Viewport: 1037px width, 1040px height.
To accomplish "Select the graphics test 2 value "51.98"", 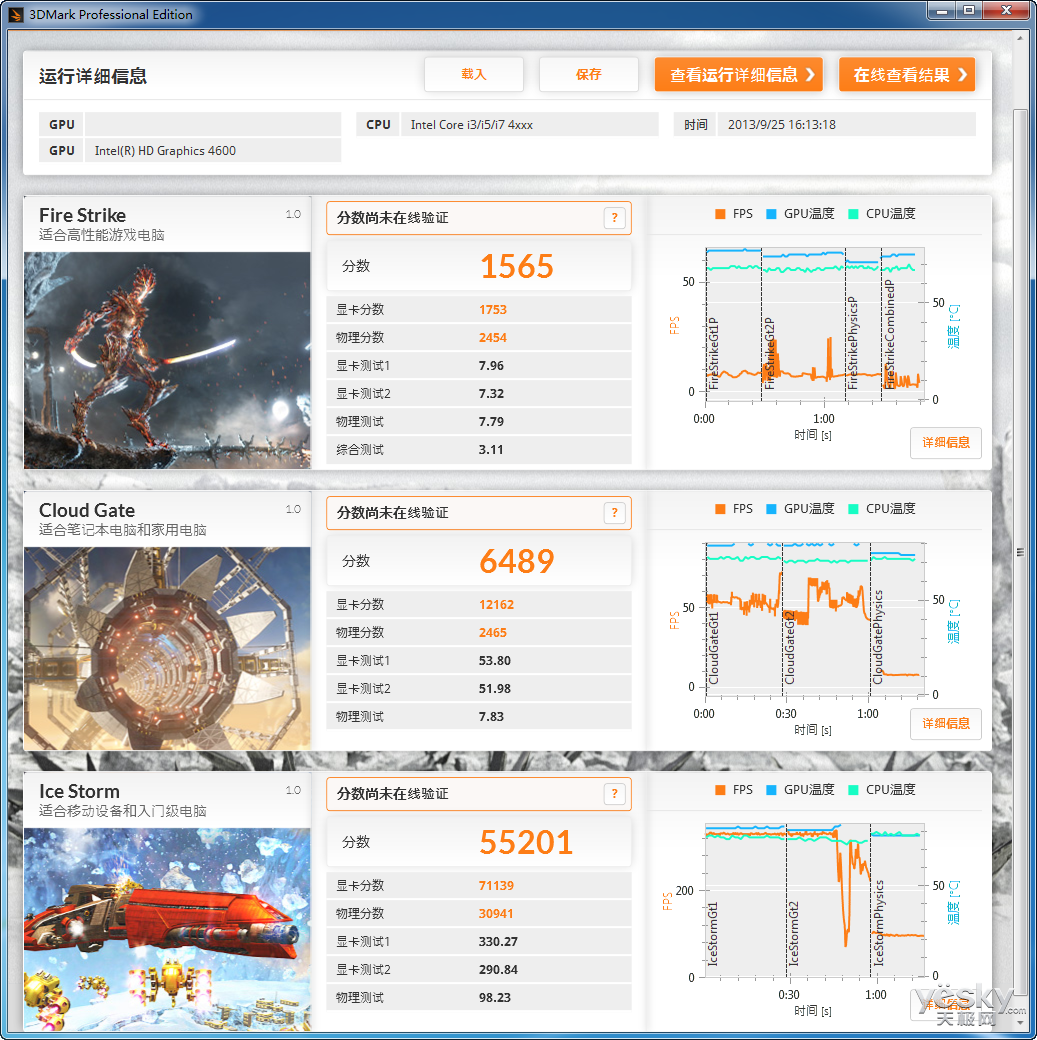I will (x=495, y=688).
